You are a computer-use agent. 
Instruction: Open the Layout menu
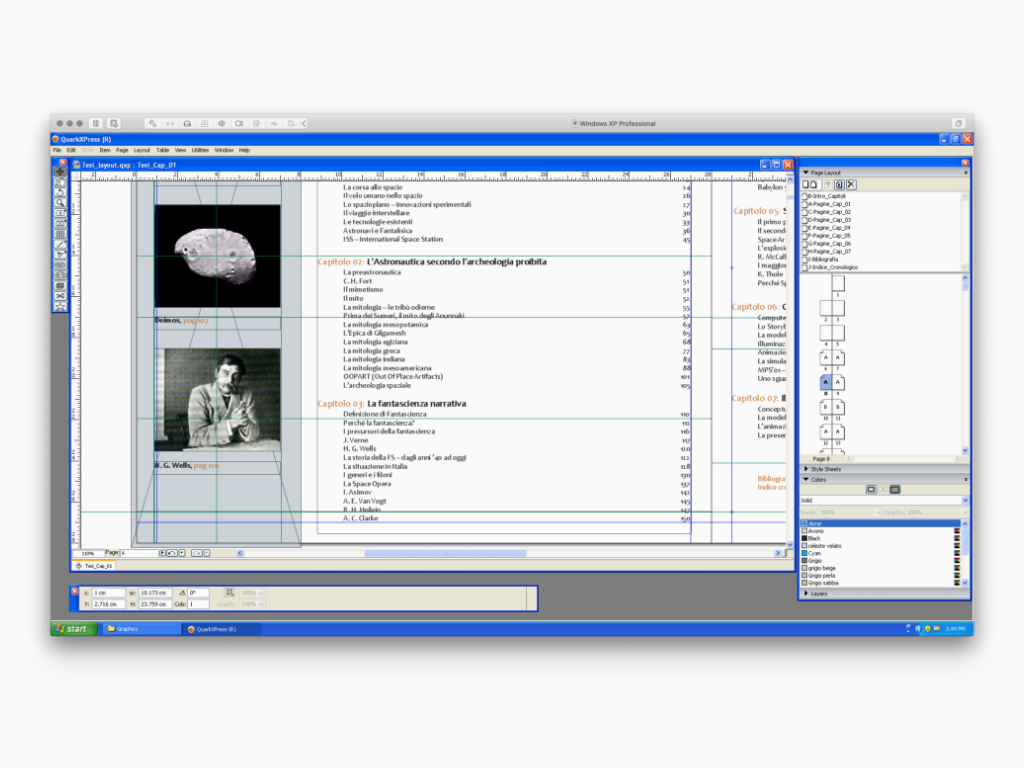pos(142,150)
